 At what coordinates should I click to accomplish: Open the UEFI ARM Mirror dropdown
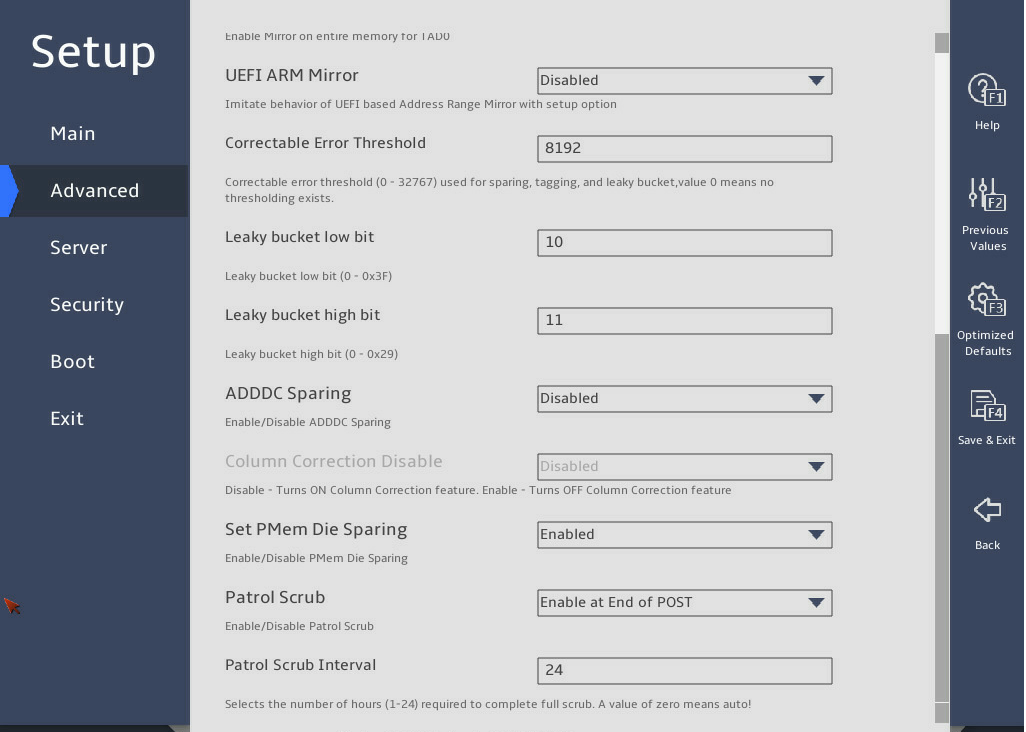(684, 80)
